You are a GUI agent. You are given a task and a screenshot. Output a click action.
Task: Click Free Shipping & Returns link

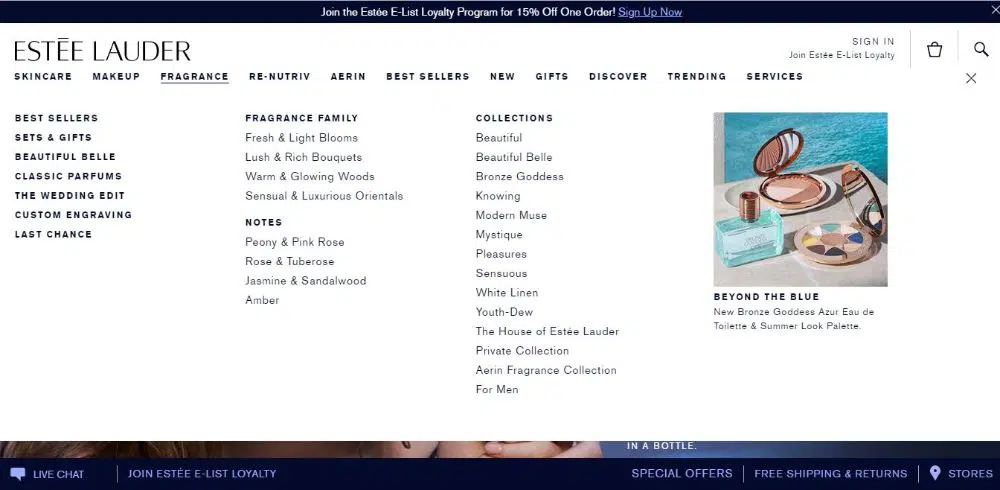pos(830,473)
